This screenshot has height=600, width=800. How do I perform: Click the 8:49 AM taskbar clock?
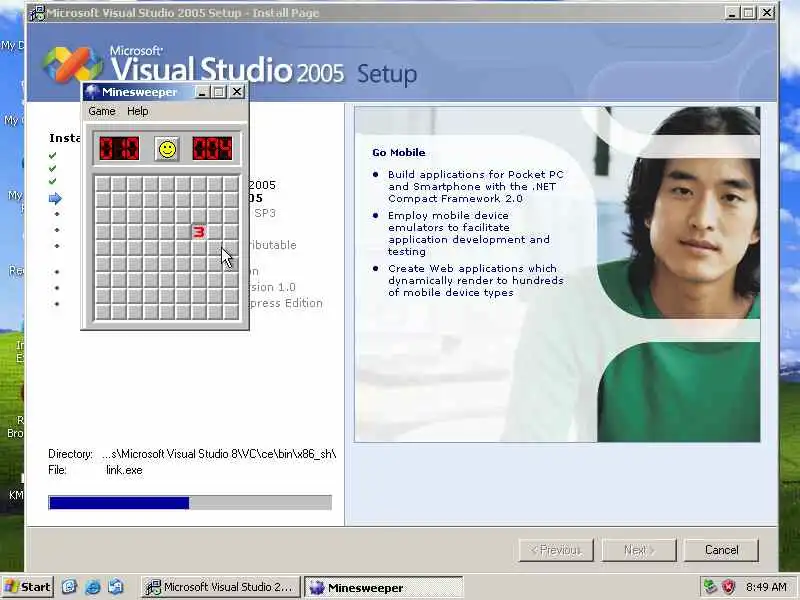point(766,587)
